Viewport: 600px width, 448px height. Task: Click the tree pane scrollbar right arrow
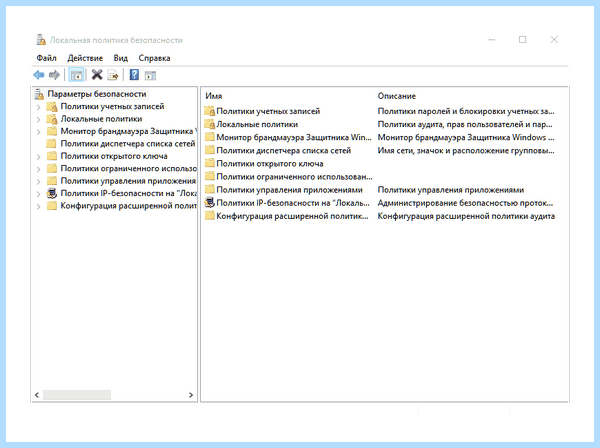pyautogui.click(x=191, y=395)
